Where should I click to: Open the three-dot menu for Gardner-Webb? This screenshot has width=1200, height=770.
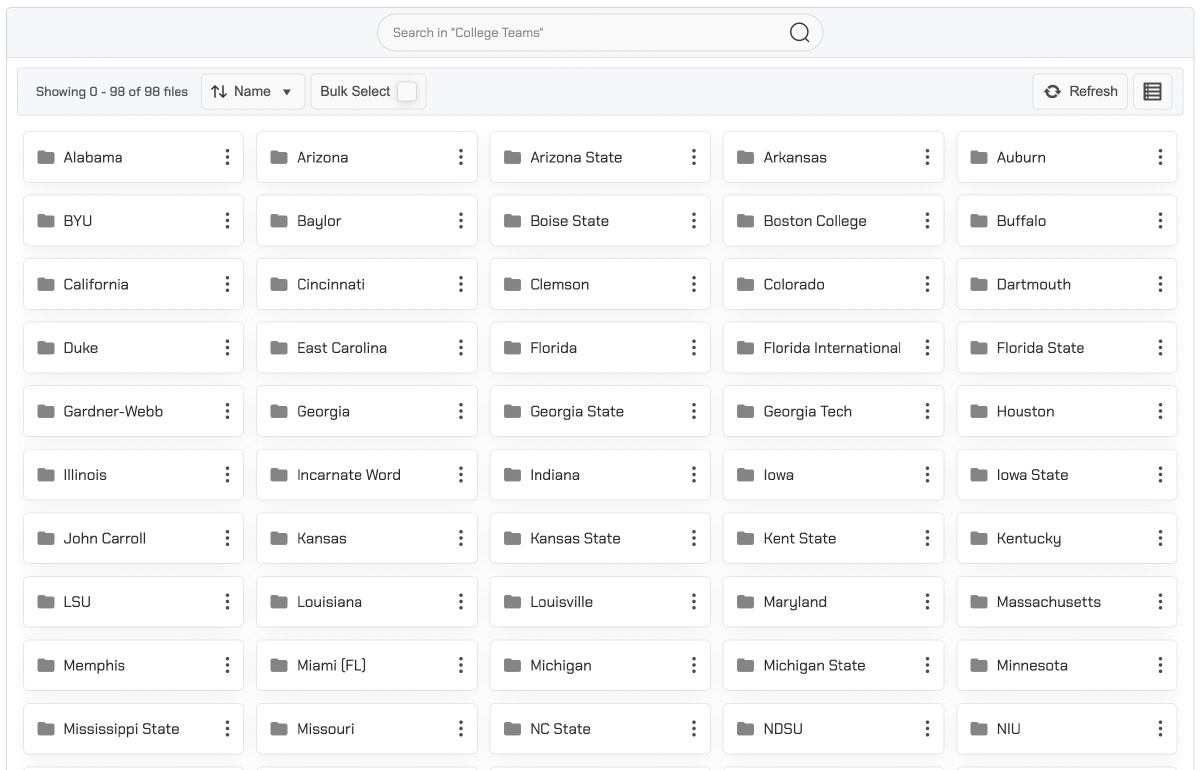click(227, 411)
